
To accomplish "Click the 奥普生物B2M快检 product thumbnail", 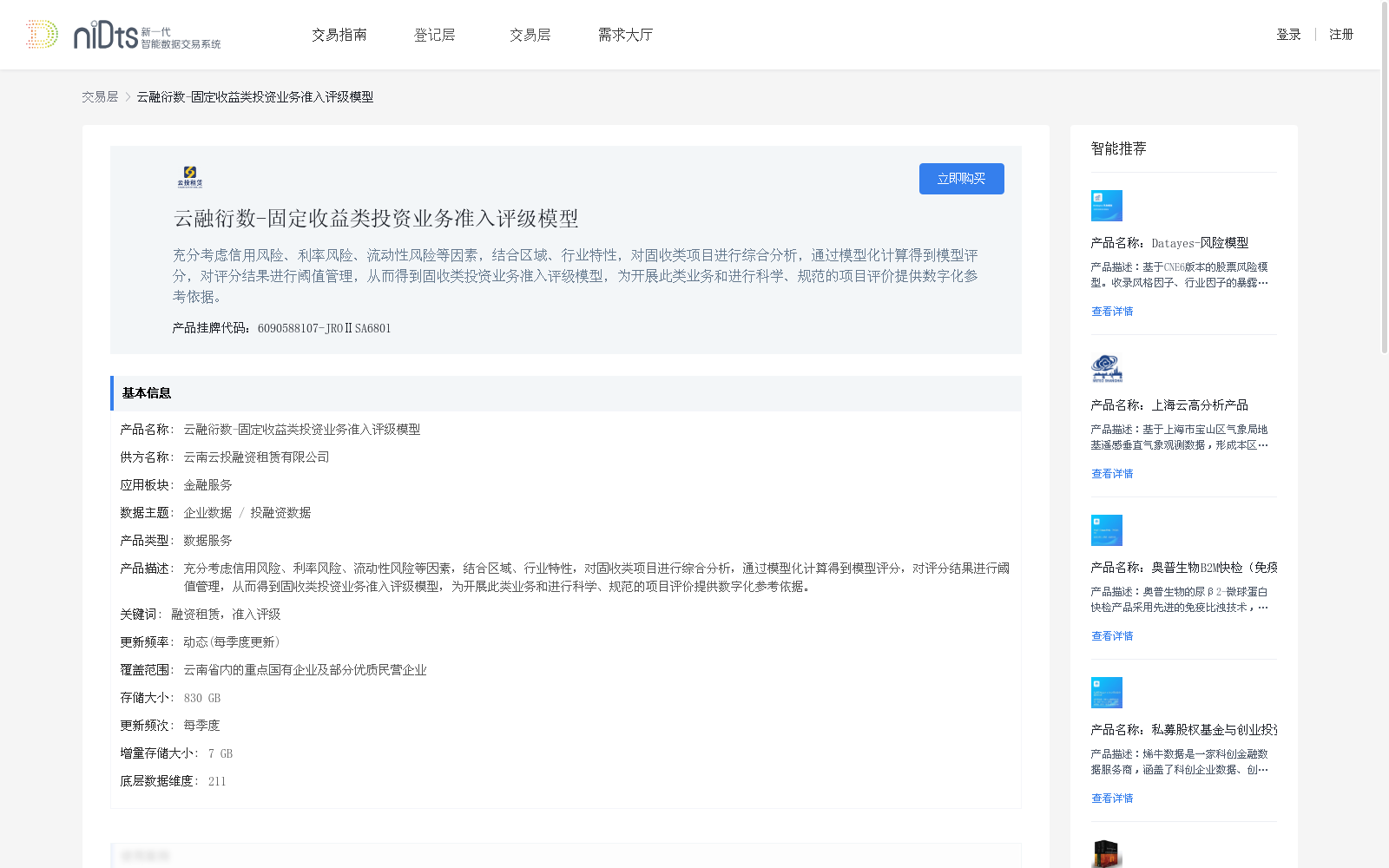I will pyautogui.click(x=1107, y=530).
